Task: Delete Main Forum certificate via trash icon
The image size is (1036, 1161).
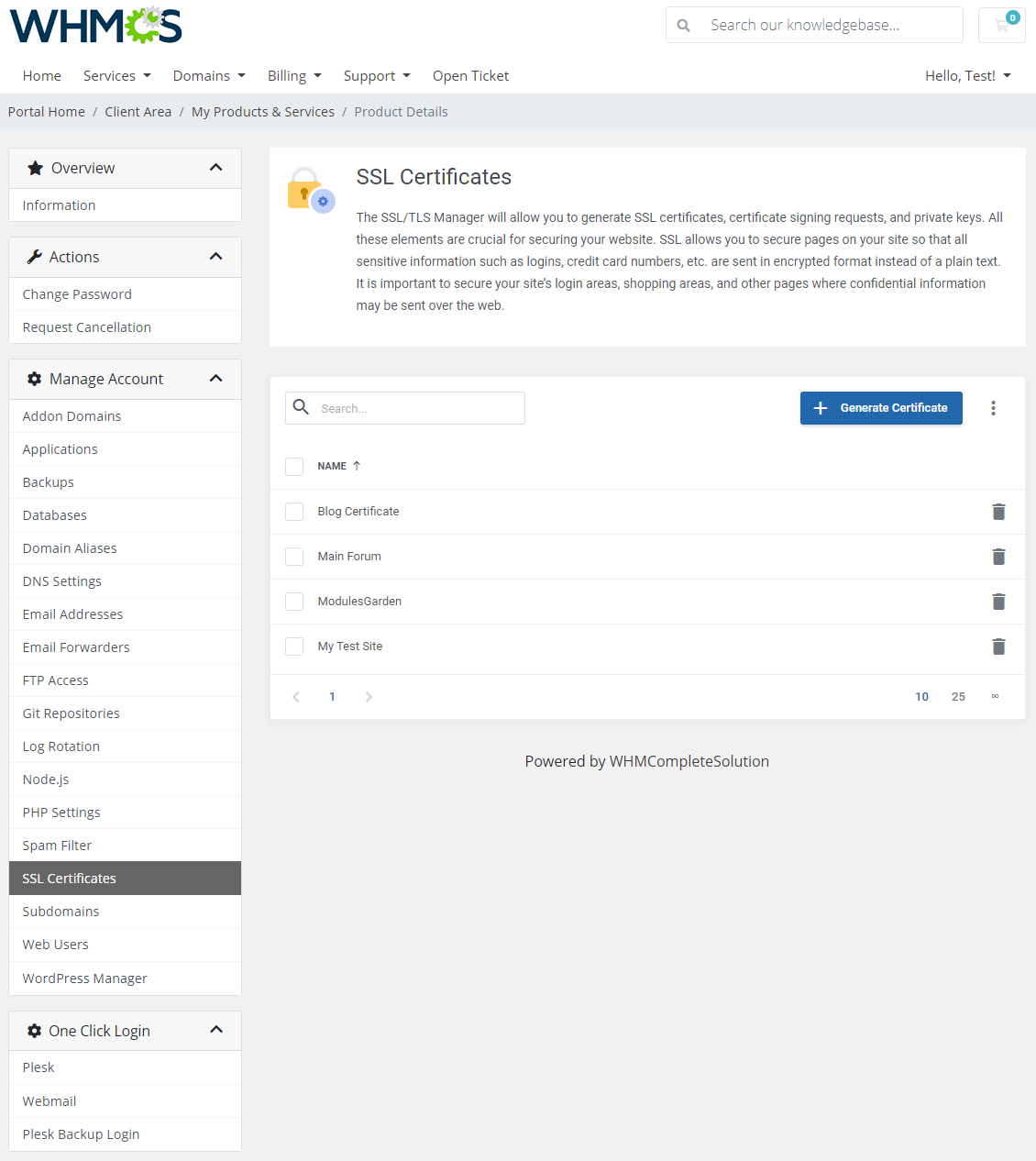Action: [998, 557]
